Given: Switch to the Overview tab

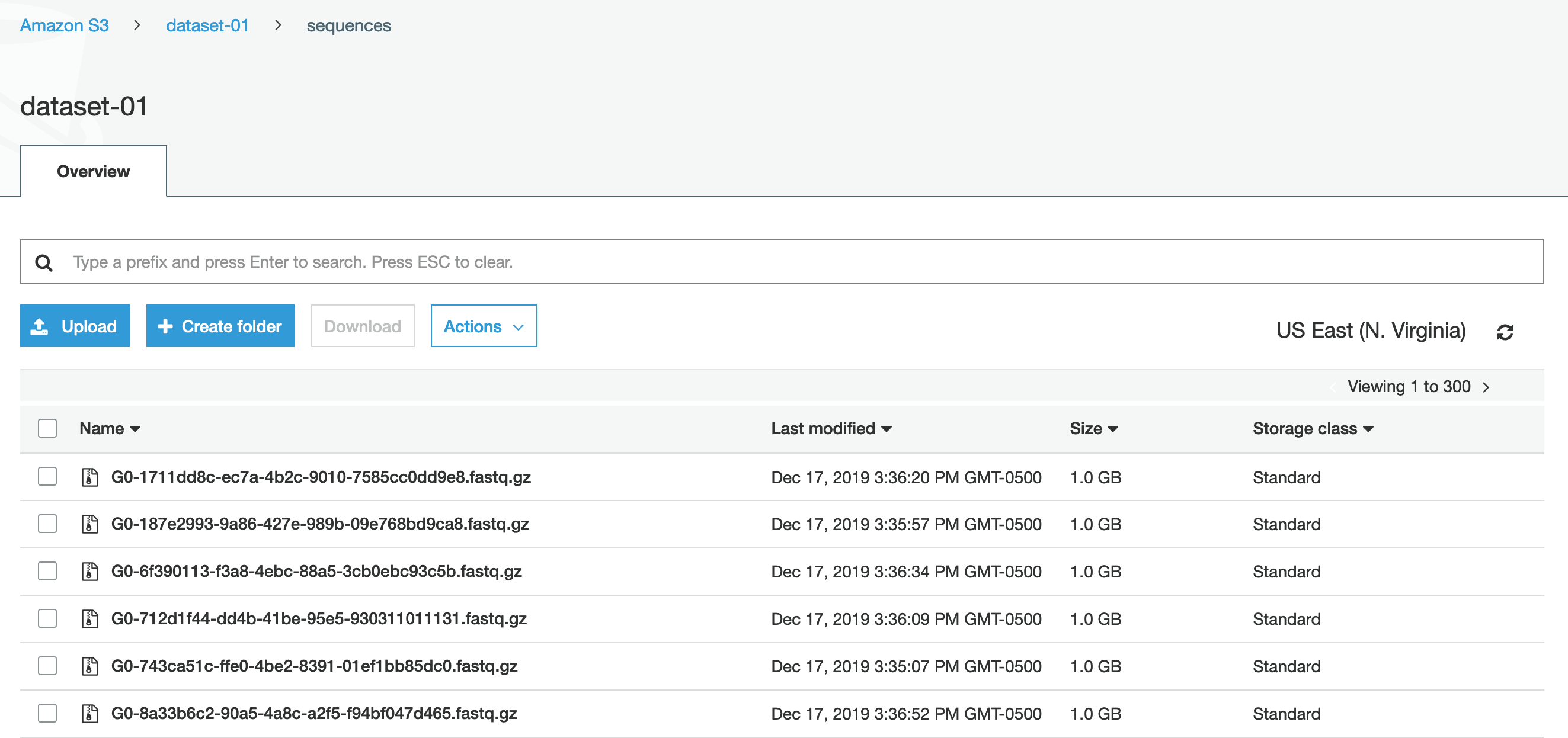Looking at the screenshot, I should point(92,171).
